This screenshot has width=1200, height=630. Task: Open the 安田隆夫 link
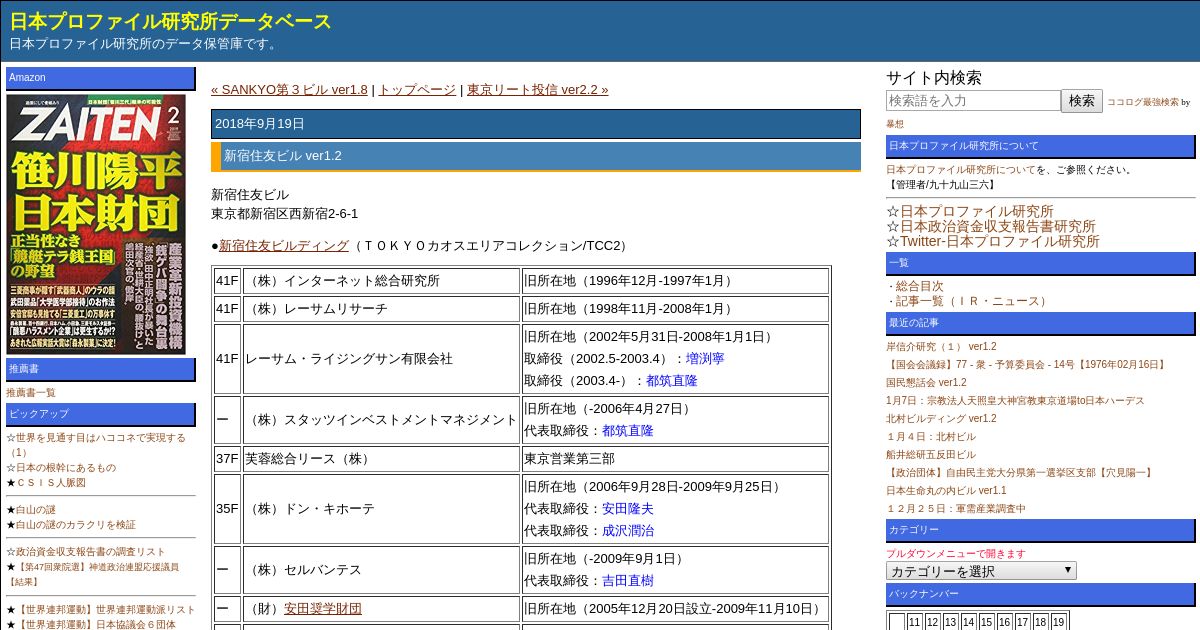[627, 508]
